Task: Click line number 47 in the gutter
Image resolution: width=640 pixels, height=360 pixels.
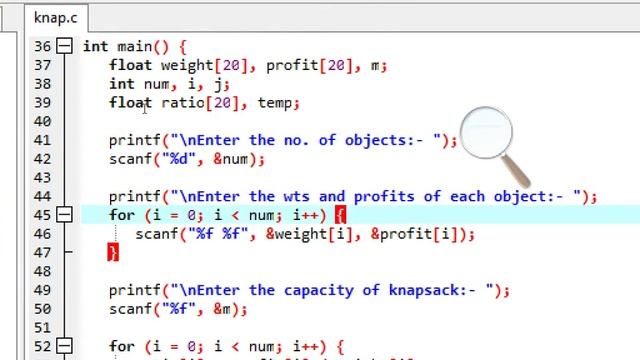Action: point(42,253)
